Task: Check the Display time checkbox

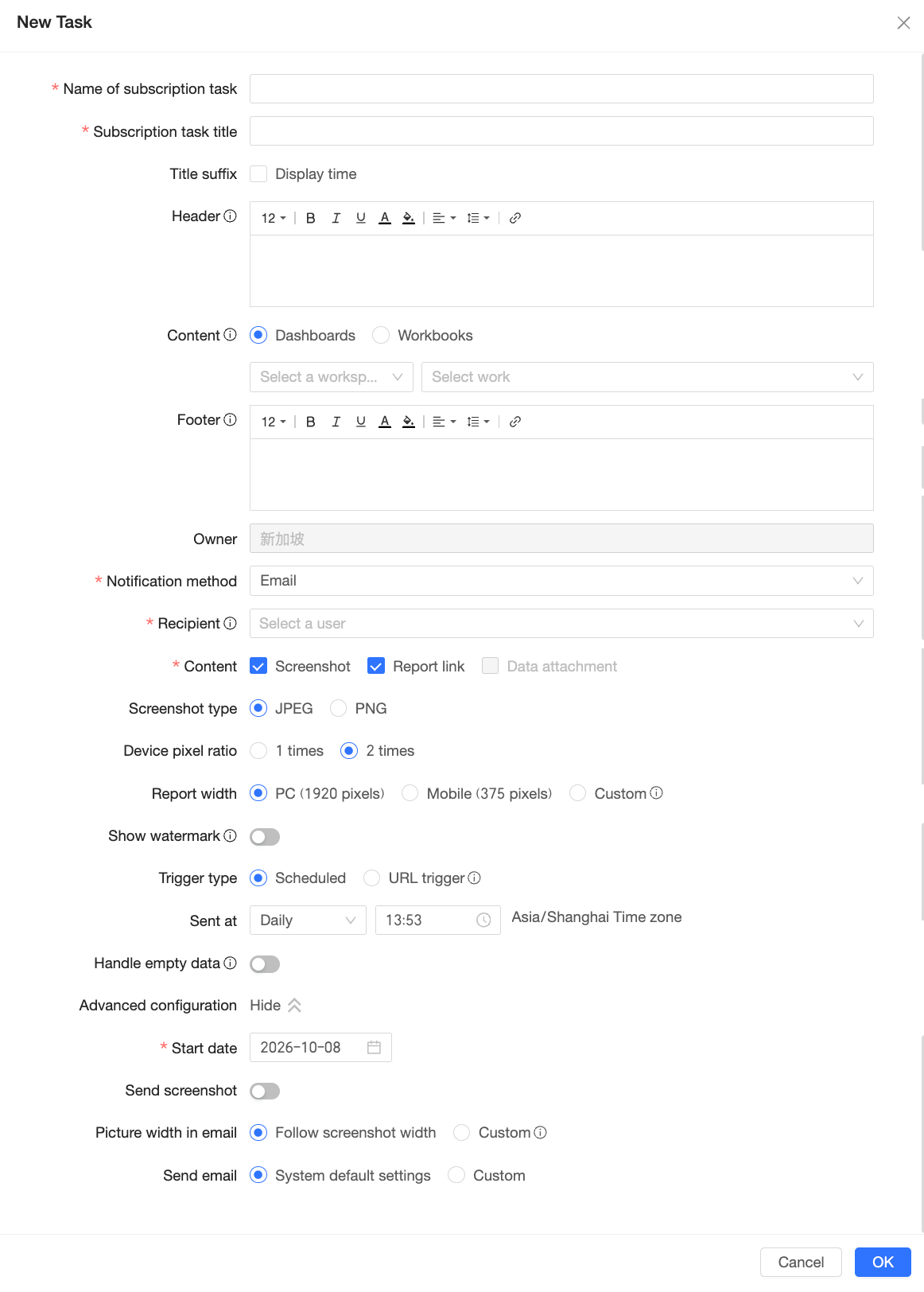Action: [x=258, y=174]
